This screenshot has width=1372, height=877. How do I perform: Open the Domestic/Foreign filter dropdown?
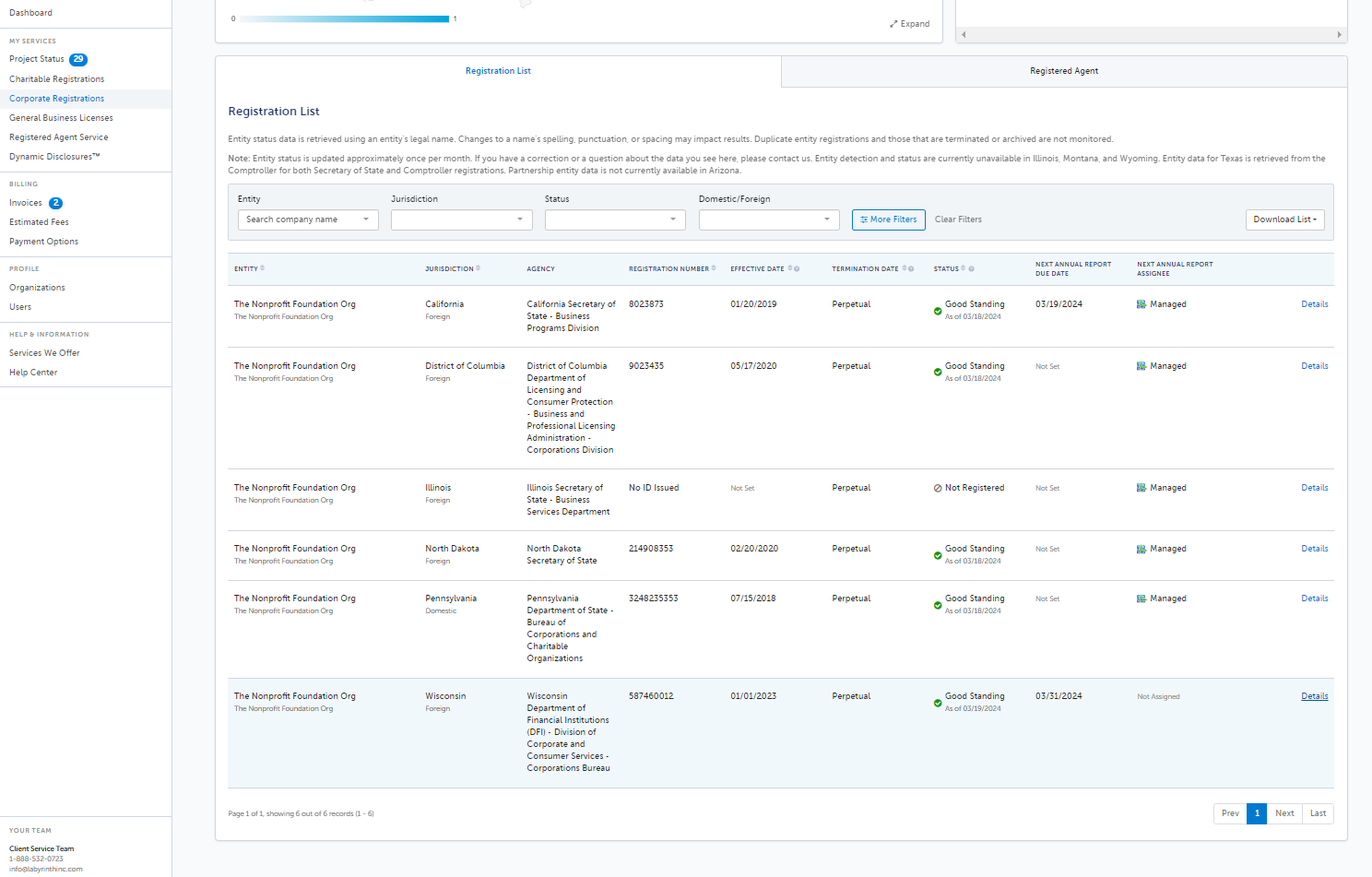pos(769,219)
